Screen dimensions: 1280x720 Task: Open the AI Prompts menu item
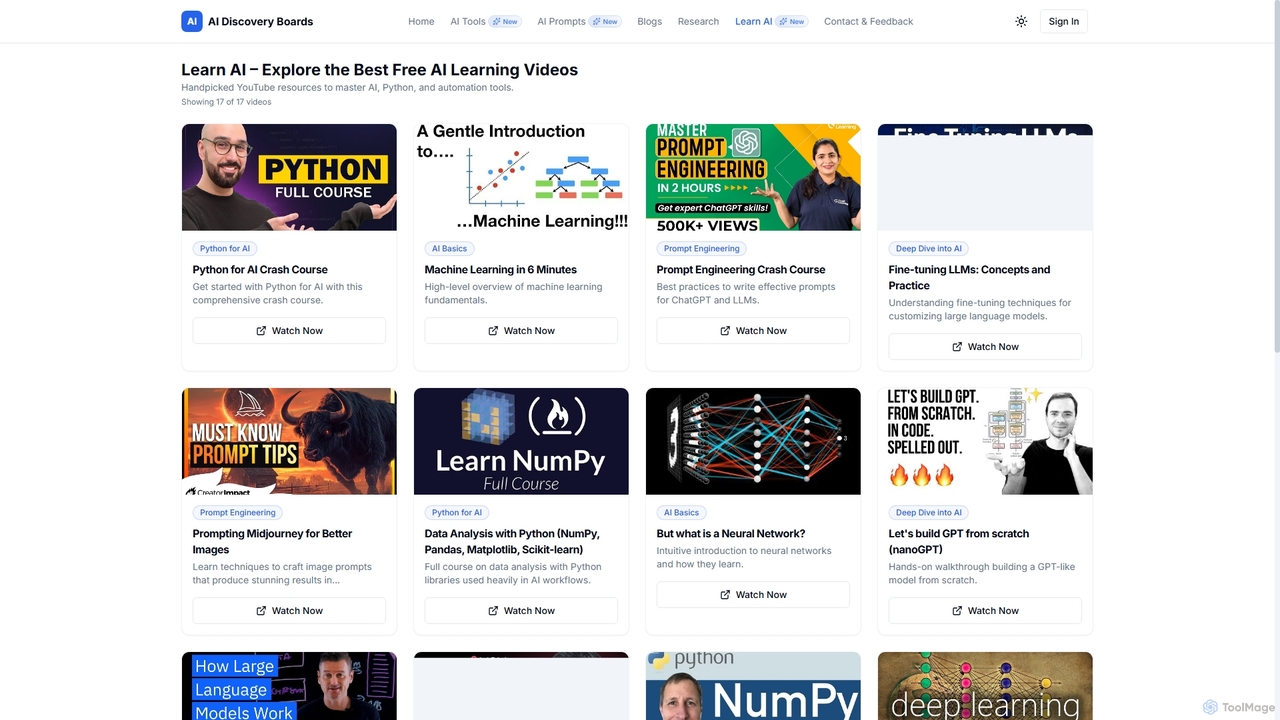click(561, 21)
